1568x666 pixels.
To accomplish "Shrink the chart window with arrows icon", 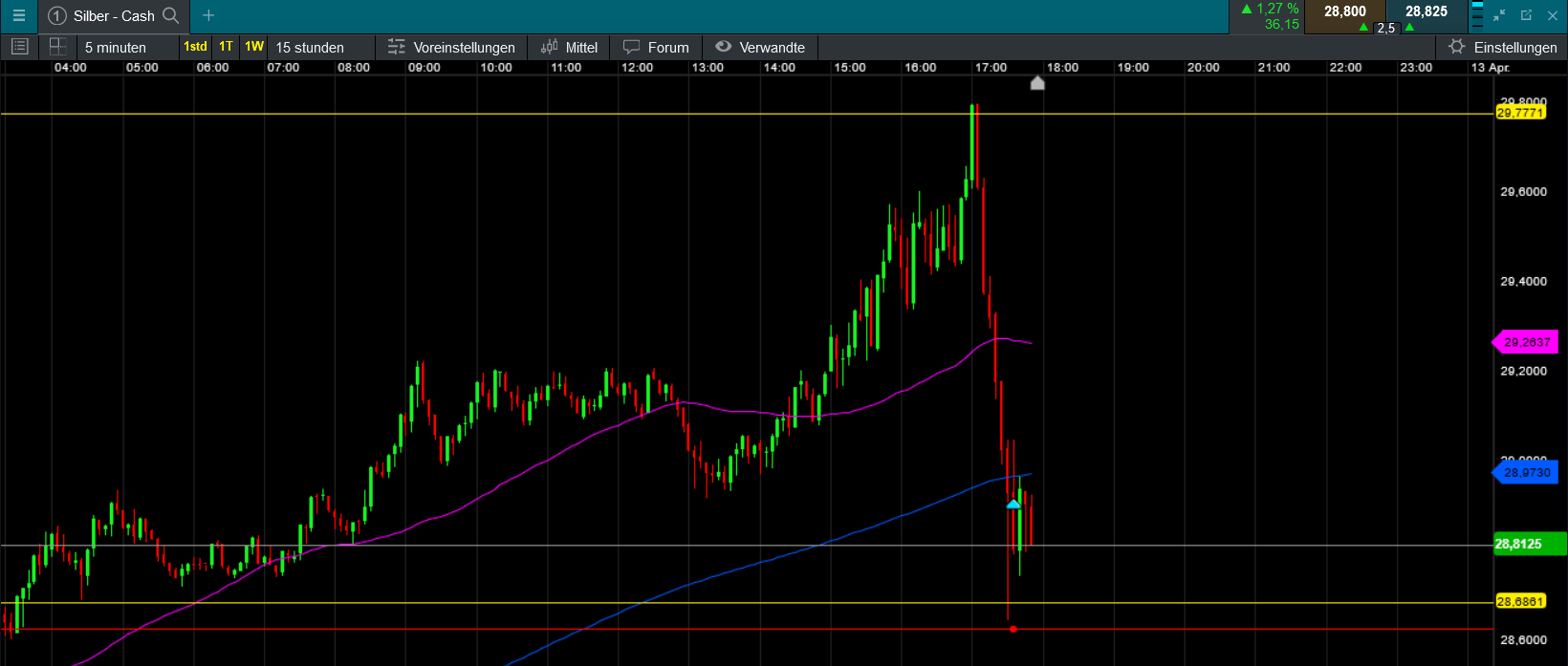I will [1499, 15].
